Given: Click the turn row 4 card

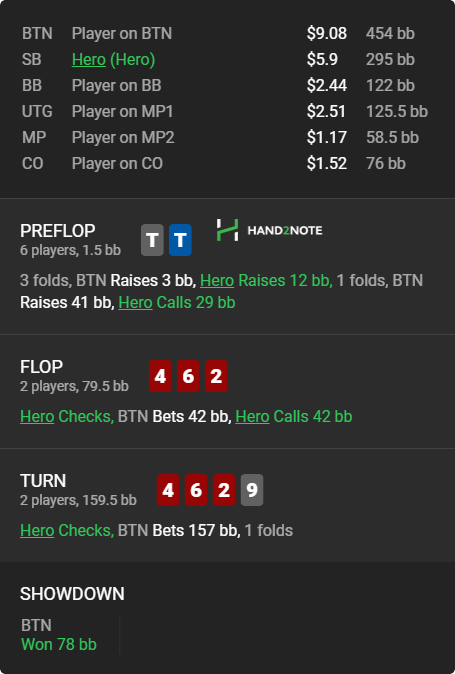Looking at the screenshot, I should [168, 490].
